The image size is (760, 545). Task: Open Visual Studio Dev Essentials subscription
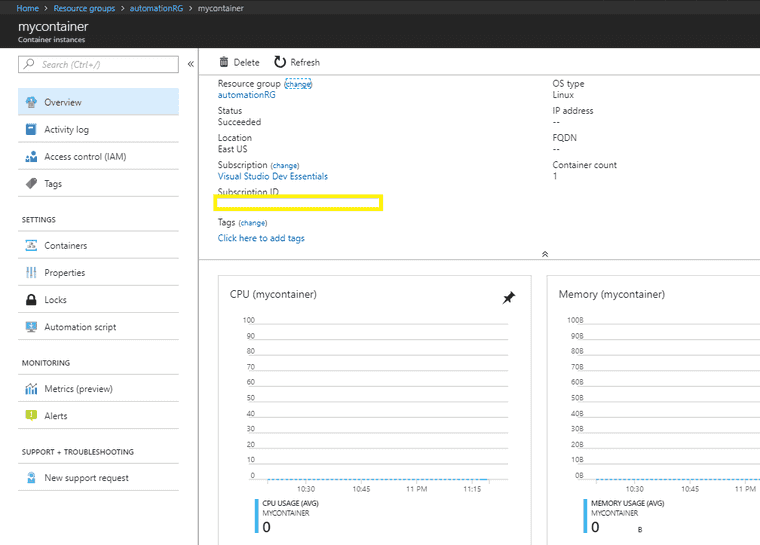coord(272,176)
